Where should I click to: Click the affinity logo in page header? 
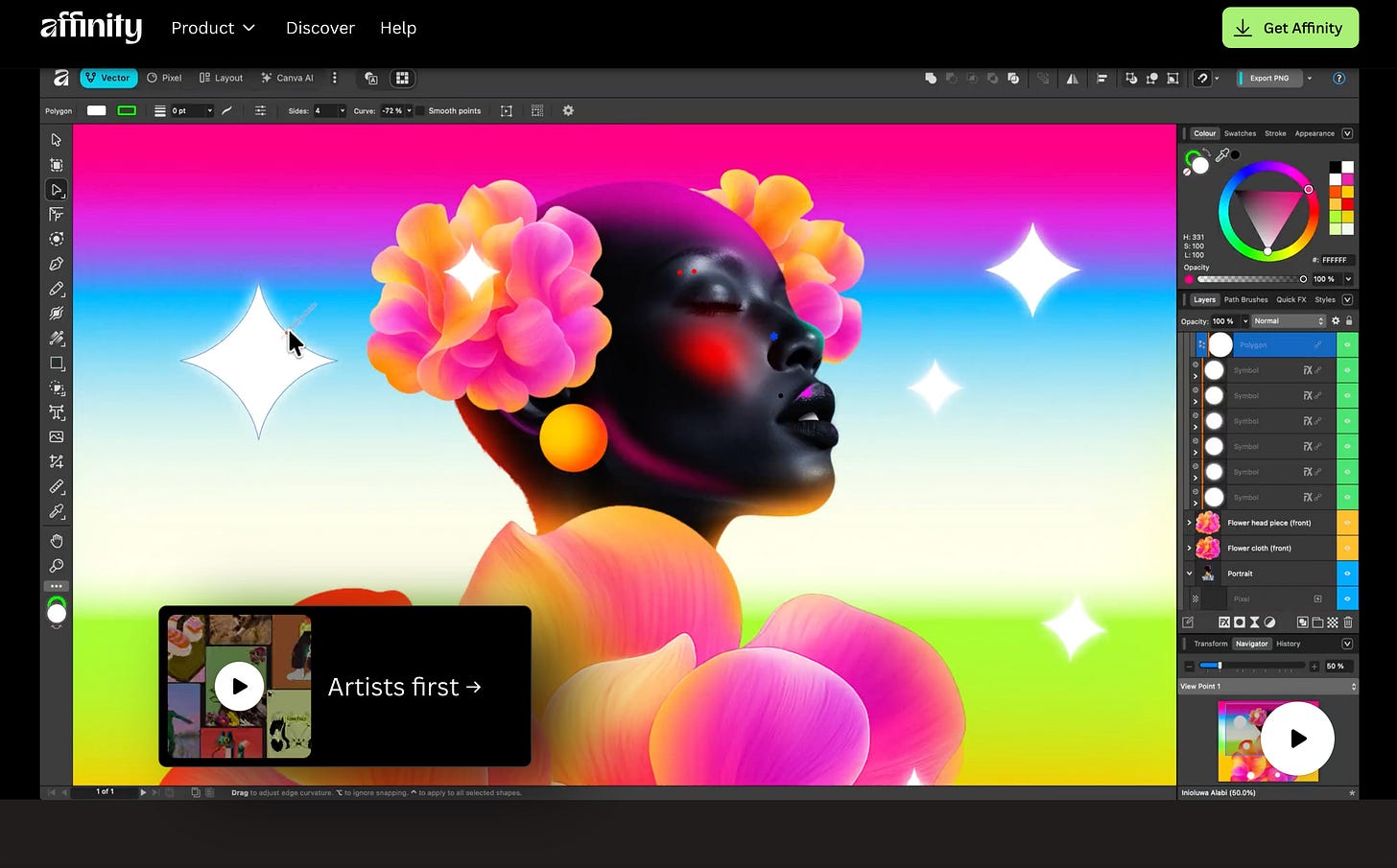91,27
